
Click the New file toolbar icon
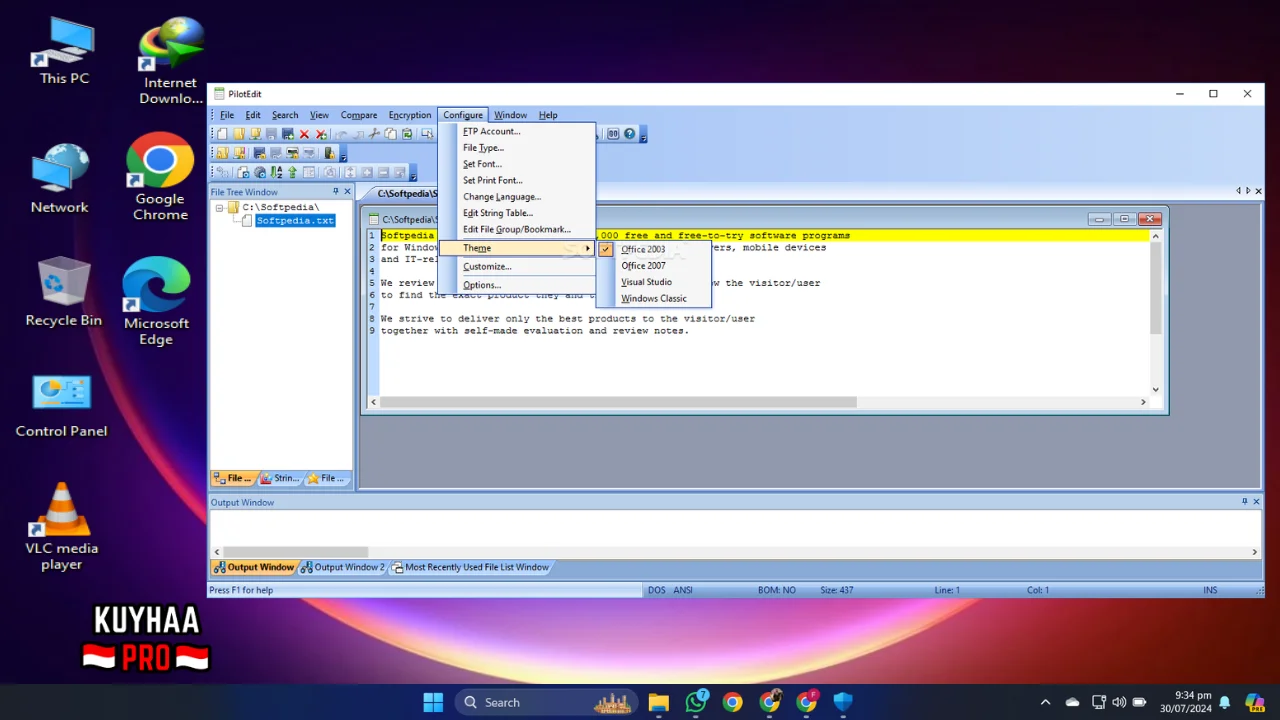(x=222, y=134)
